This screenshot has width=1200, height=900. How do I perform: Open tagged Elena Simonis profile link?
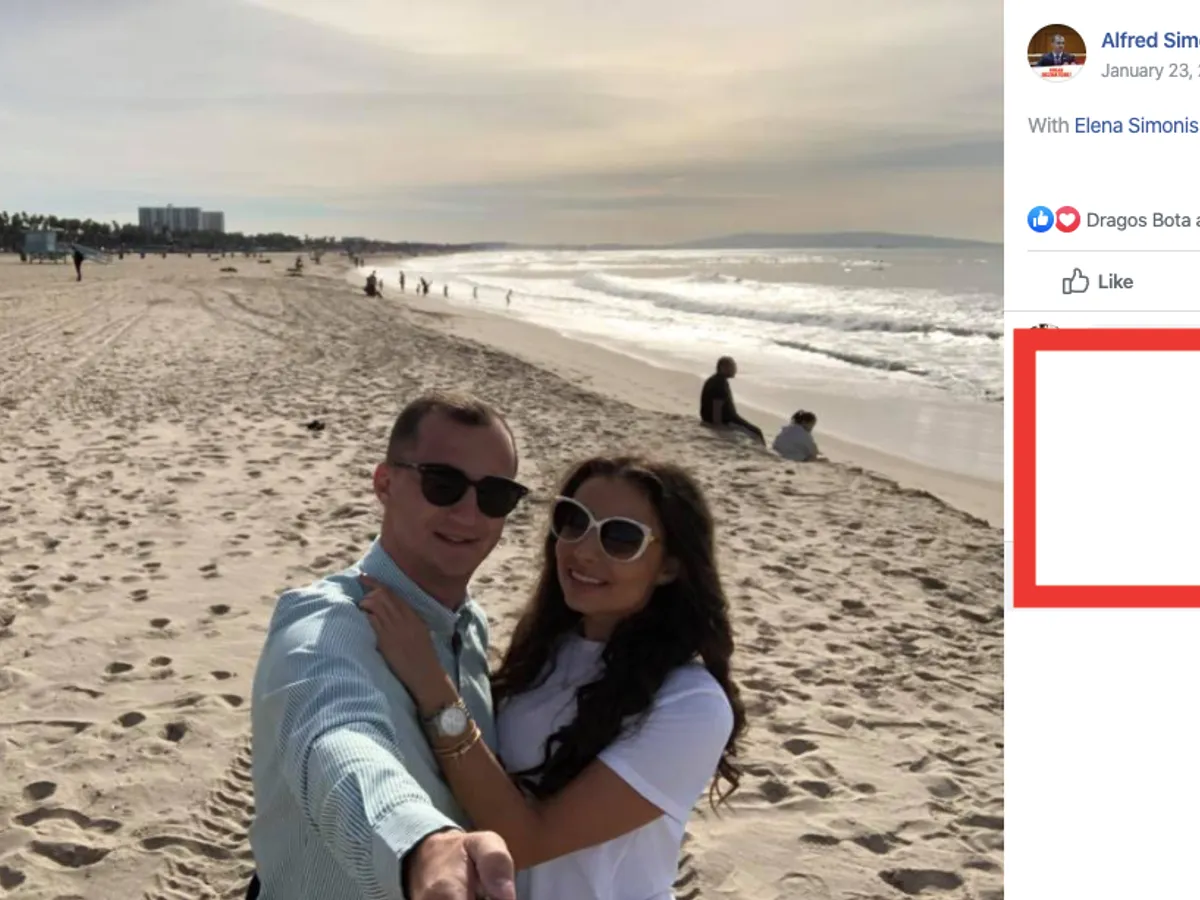1136,125
